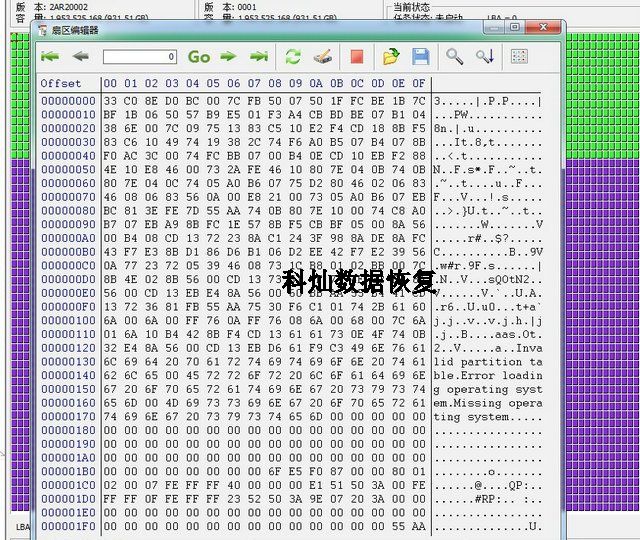Click ASCII text 'g operating syst'
Screen dimensions: 640x540
click(488, 389)
